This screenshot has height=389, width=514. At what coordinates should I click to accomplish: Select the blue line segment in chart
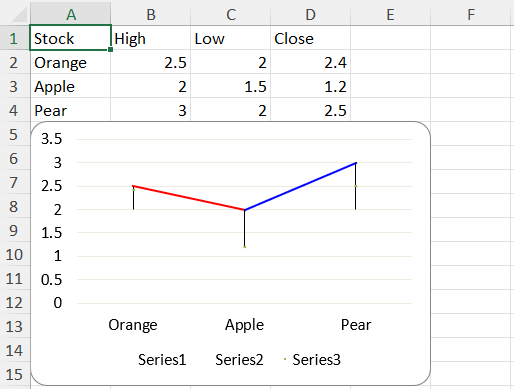[x=300, y=186]
